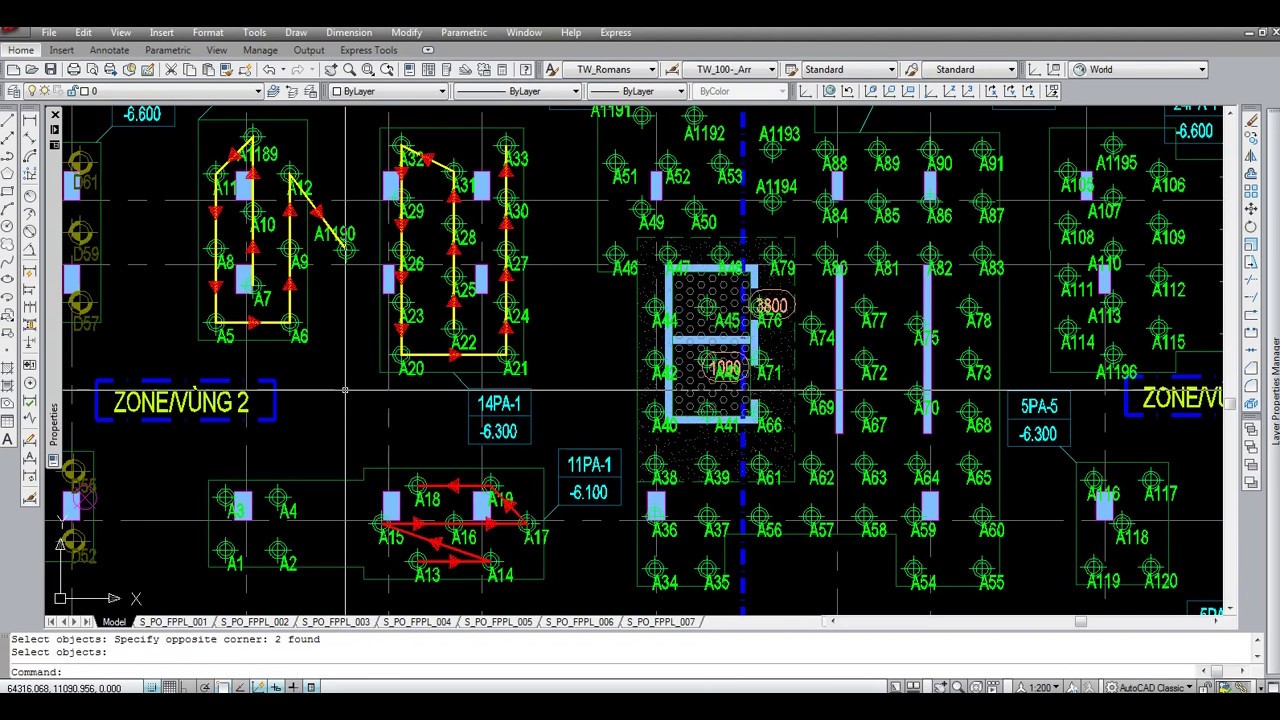Click the Undo arrow icon
Screen dimensions: 1280x720
(269, 69)
